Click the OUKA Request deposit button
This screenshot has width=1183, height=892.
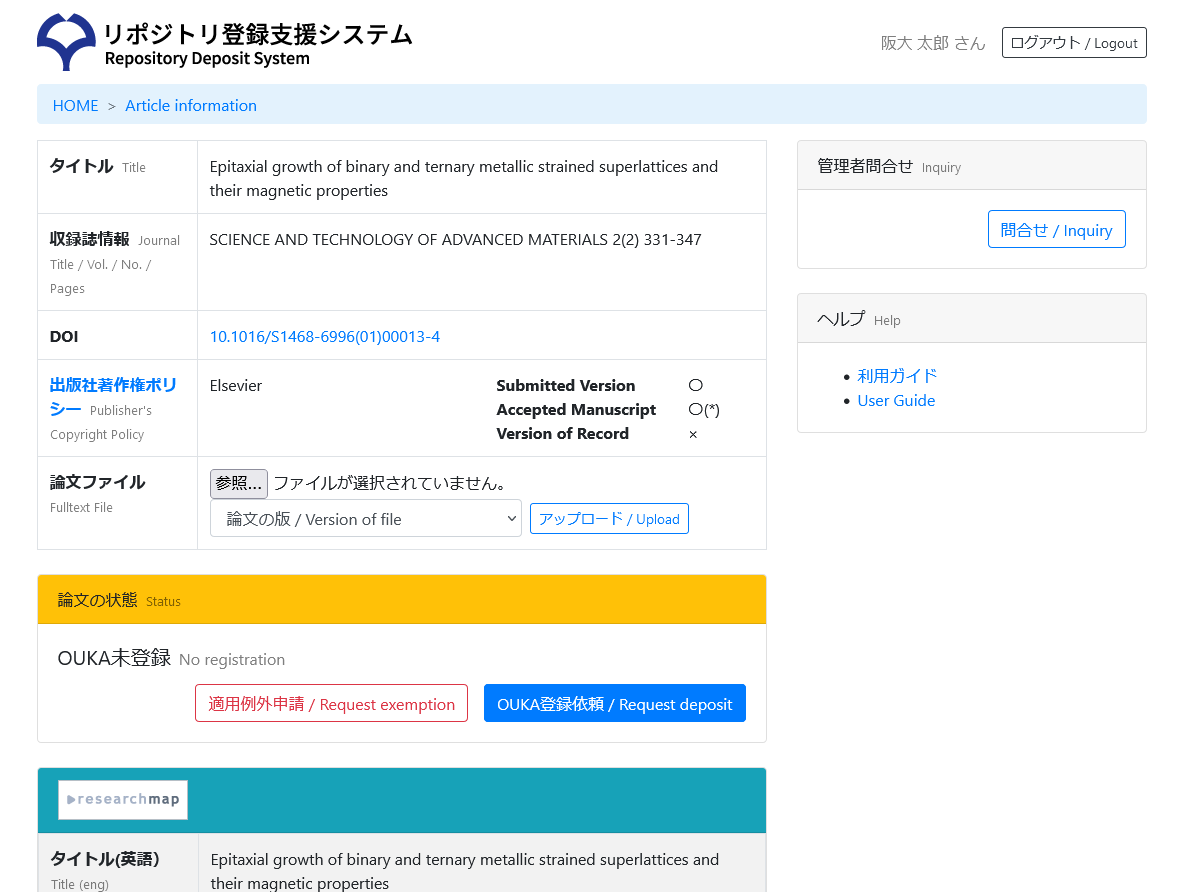614,704
